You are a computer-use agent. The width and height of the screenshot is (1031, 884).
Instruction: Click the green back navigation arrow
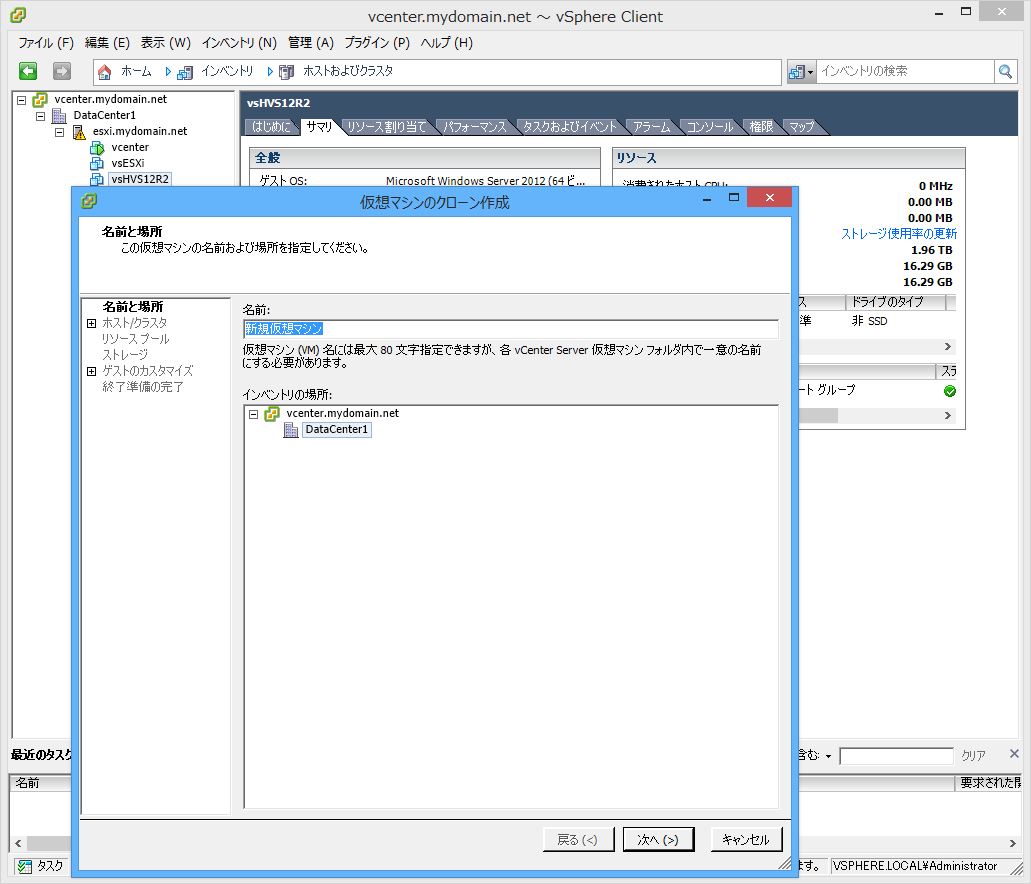[28, 71]
